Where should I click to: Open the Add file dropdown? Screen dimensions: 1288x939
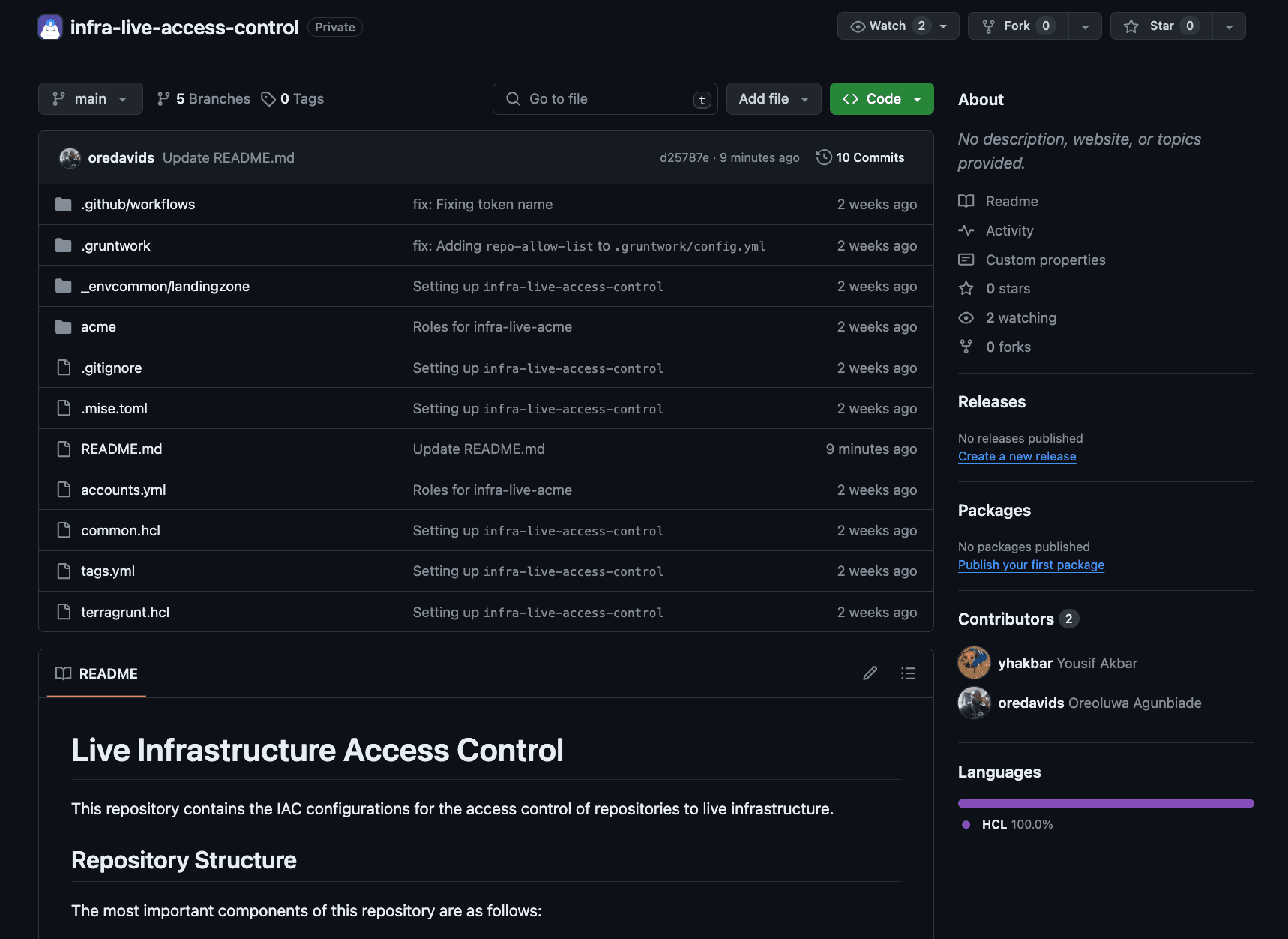(x=773, y=99)
